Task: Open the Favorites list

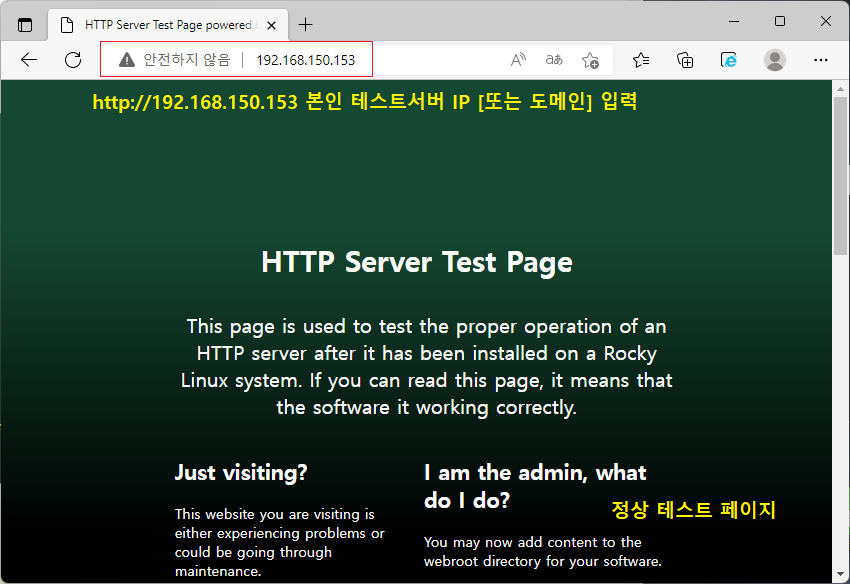Action: tap(641, 60)
